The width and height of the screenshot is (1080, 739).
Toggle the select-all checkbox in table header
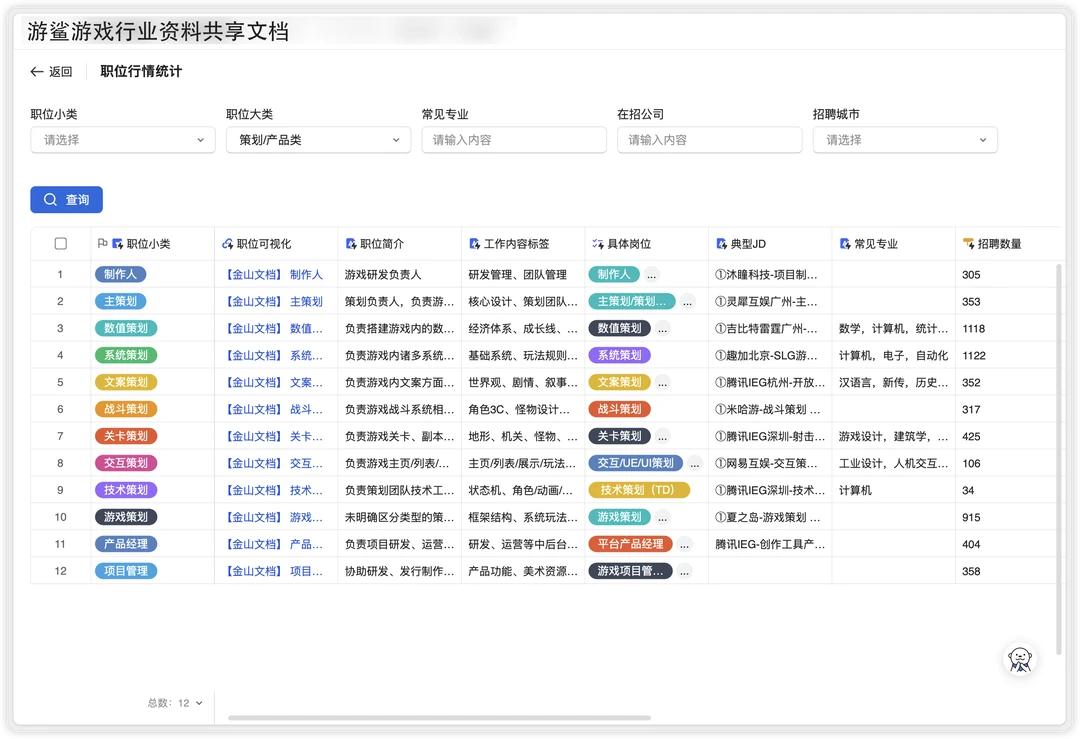(x=61, y=244)
